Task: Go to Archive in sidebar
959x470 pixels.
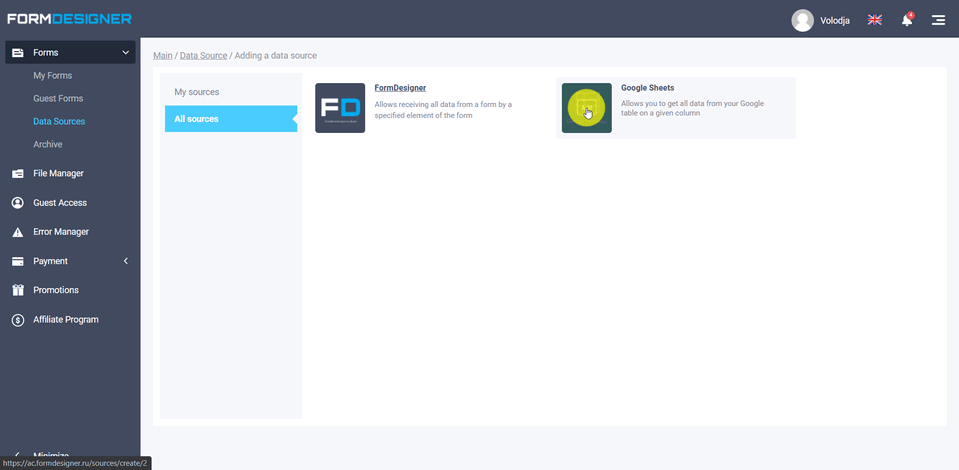Action: pos(47,145)
